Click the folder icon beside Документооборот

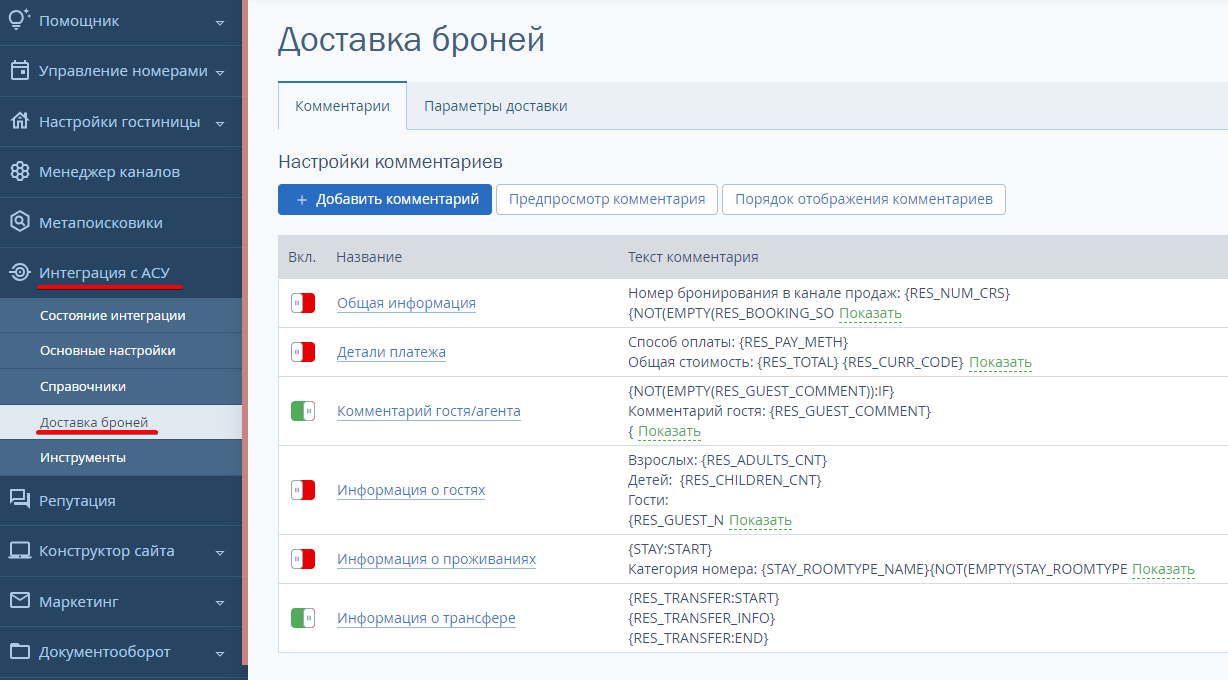tap(19, 651)
